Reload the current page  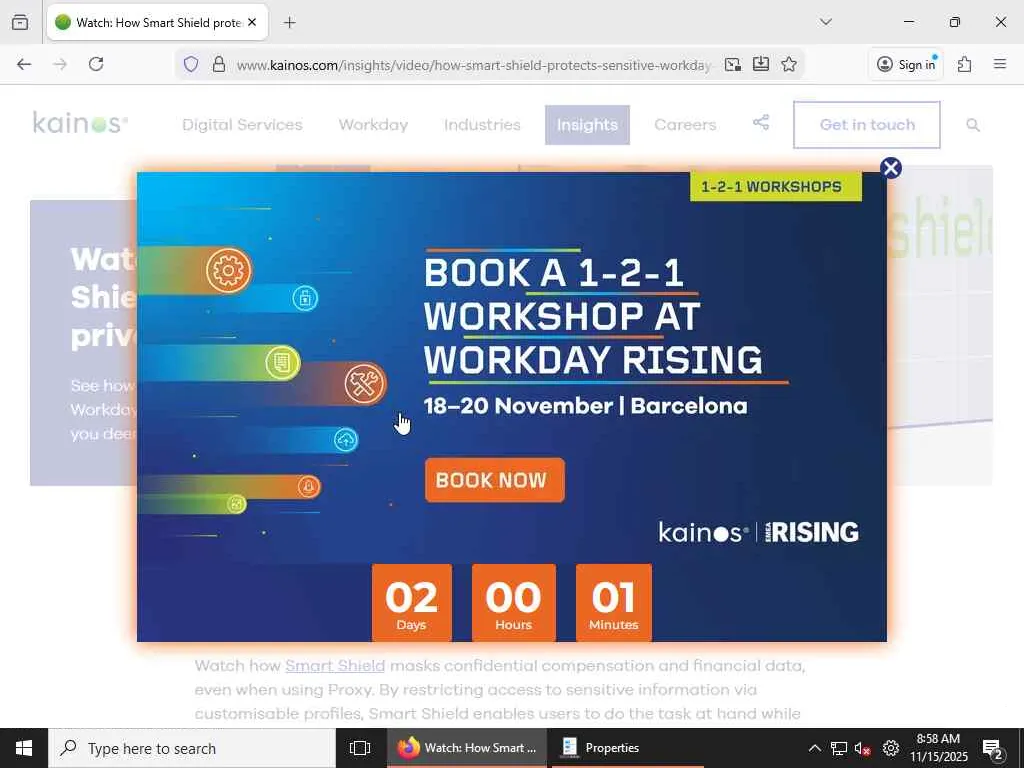tap(96, 64)
